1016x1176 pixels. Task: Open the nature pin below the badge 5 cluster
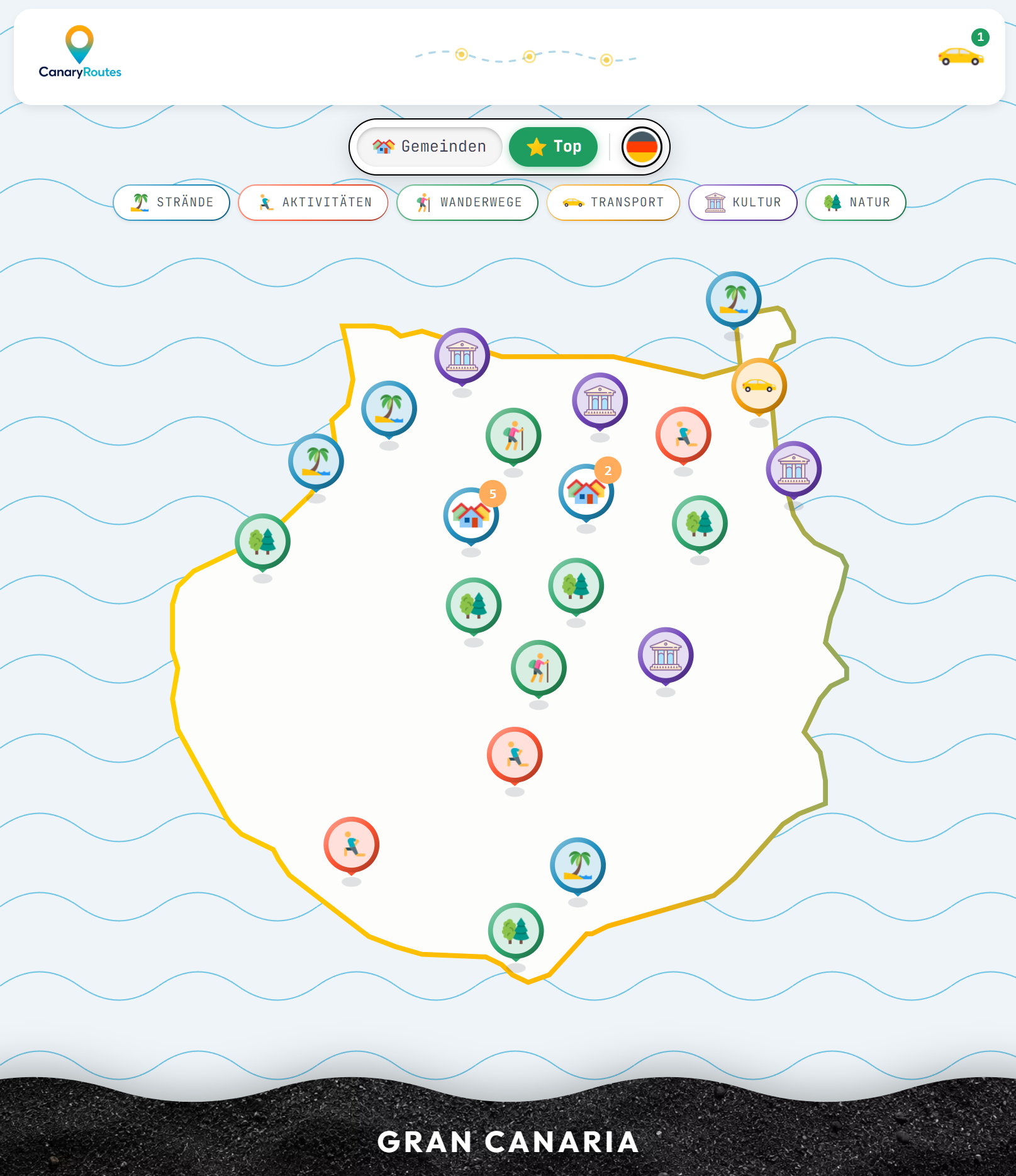coord(474,606)
